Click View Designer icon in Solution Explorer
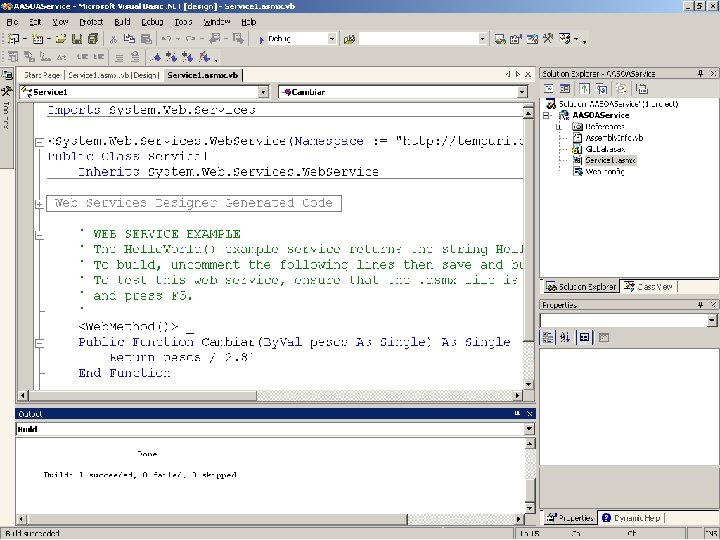The width and height of the screenshot is (720, 540). pos(565,89)
